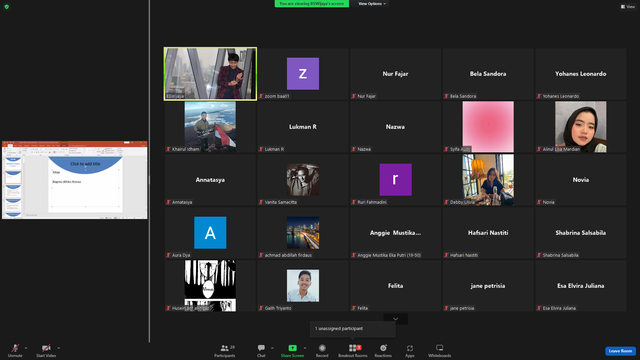The width and height of the screenshot is (640, 360).
Task: Click the green Share Screen button
Action: pyautogui.click(x=292, y=350)
